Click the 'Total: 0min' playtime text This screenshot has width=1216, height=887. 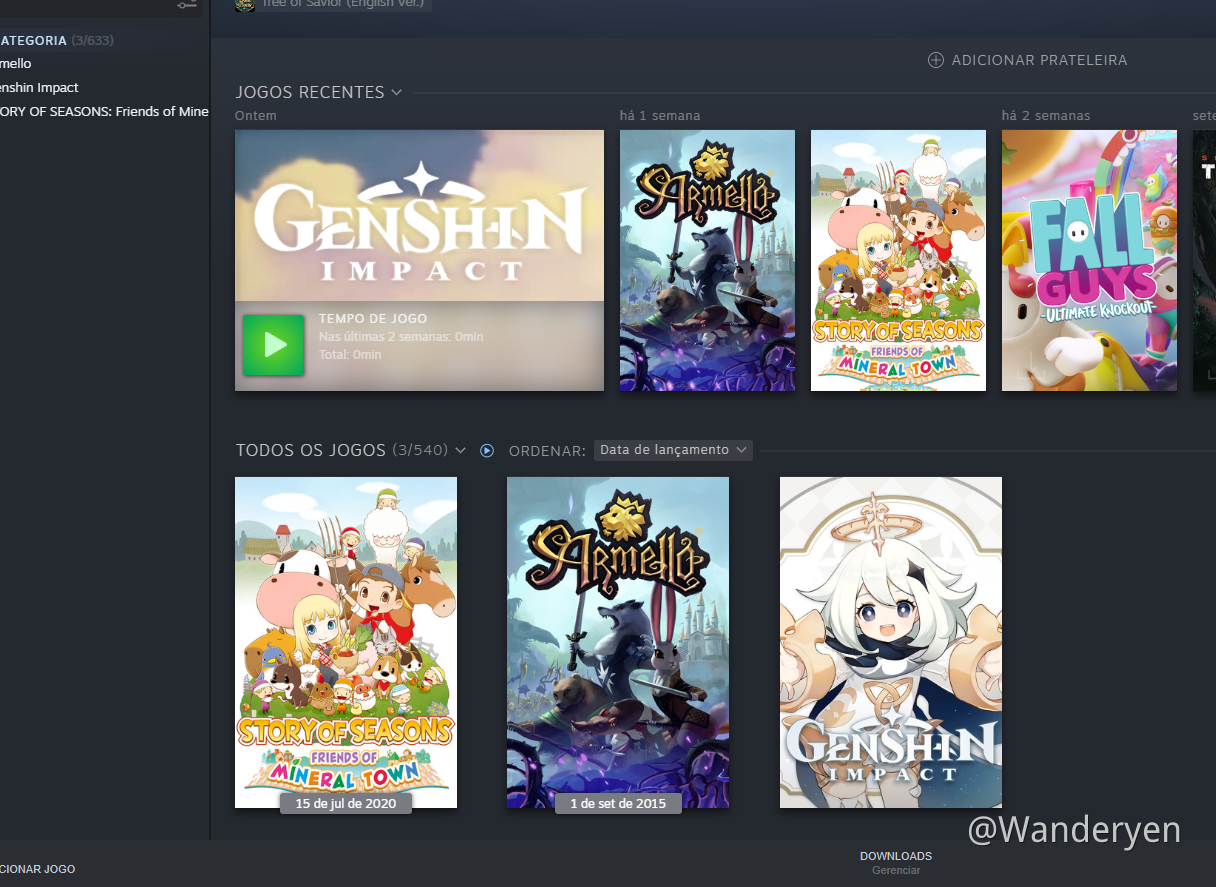[x=350, y=355]
